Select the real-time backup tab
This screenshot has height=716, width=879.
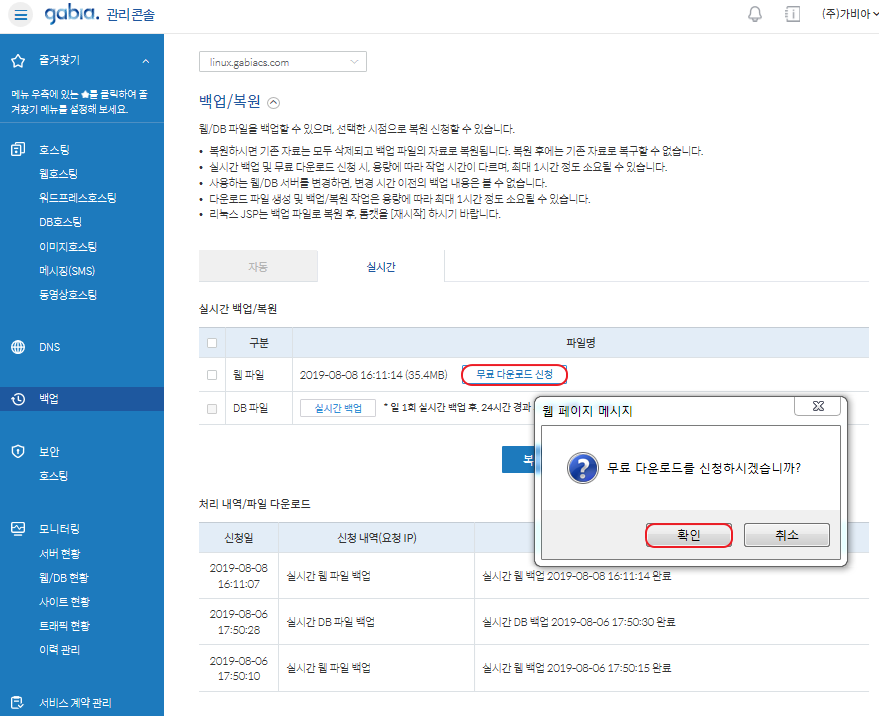point(380,267)
